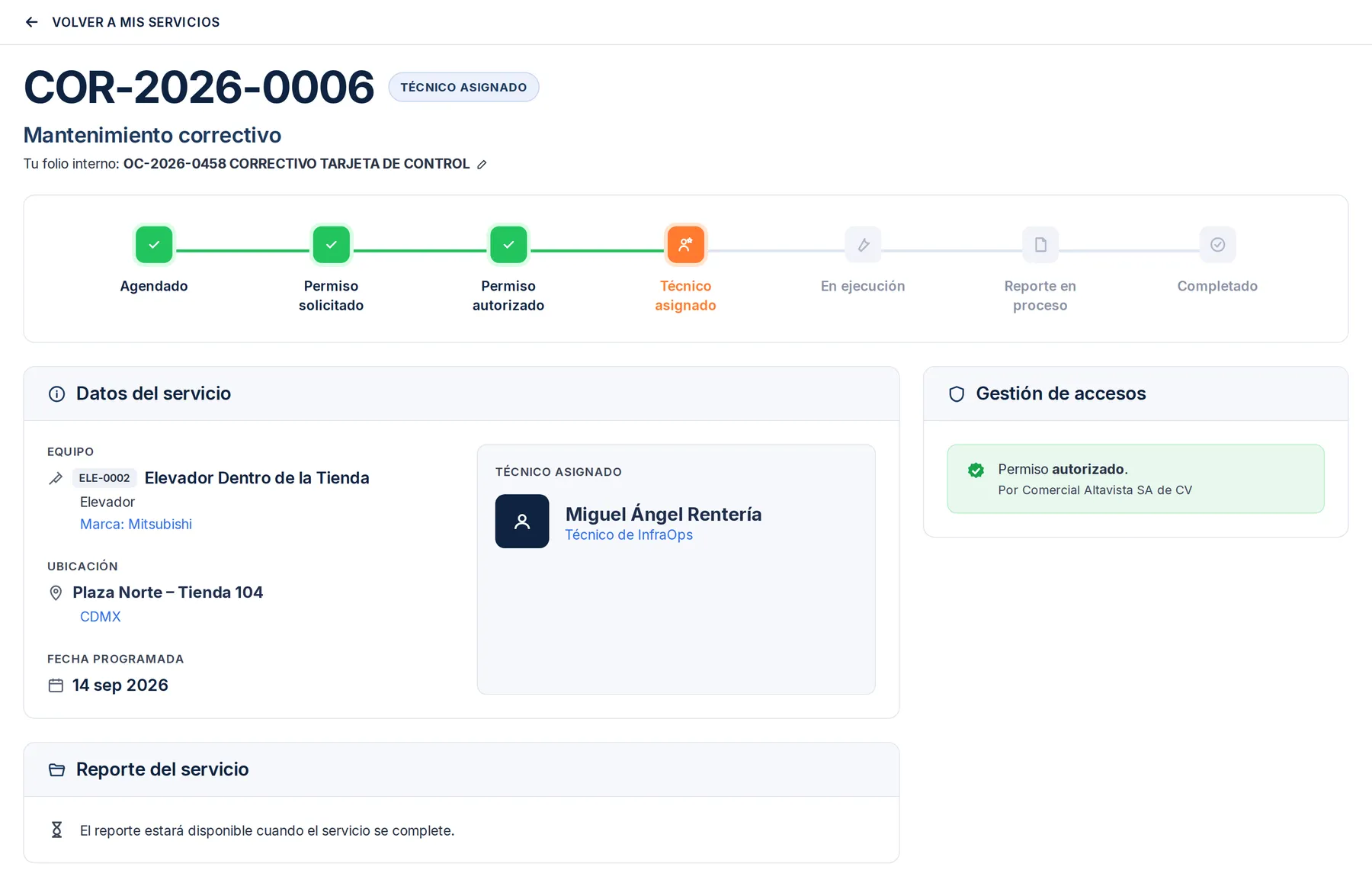Click the Reporte en proceso document icon

(1040, 245)
